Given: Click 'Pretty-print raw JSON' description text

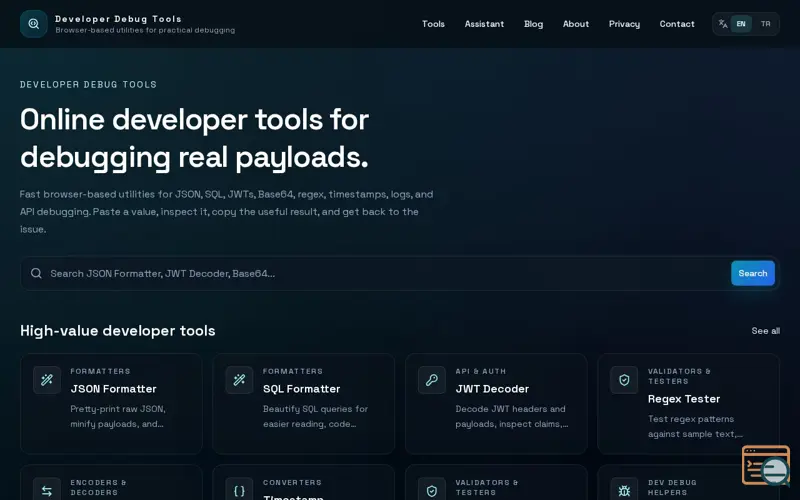Looking at the screenshot, I should click(118, 416).
